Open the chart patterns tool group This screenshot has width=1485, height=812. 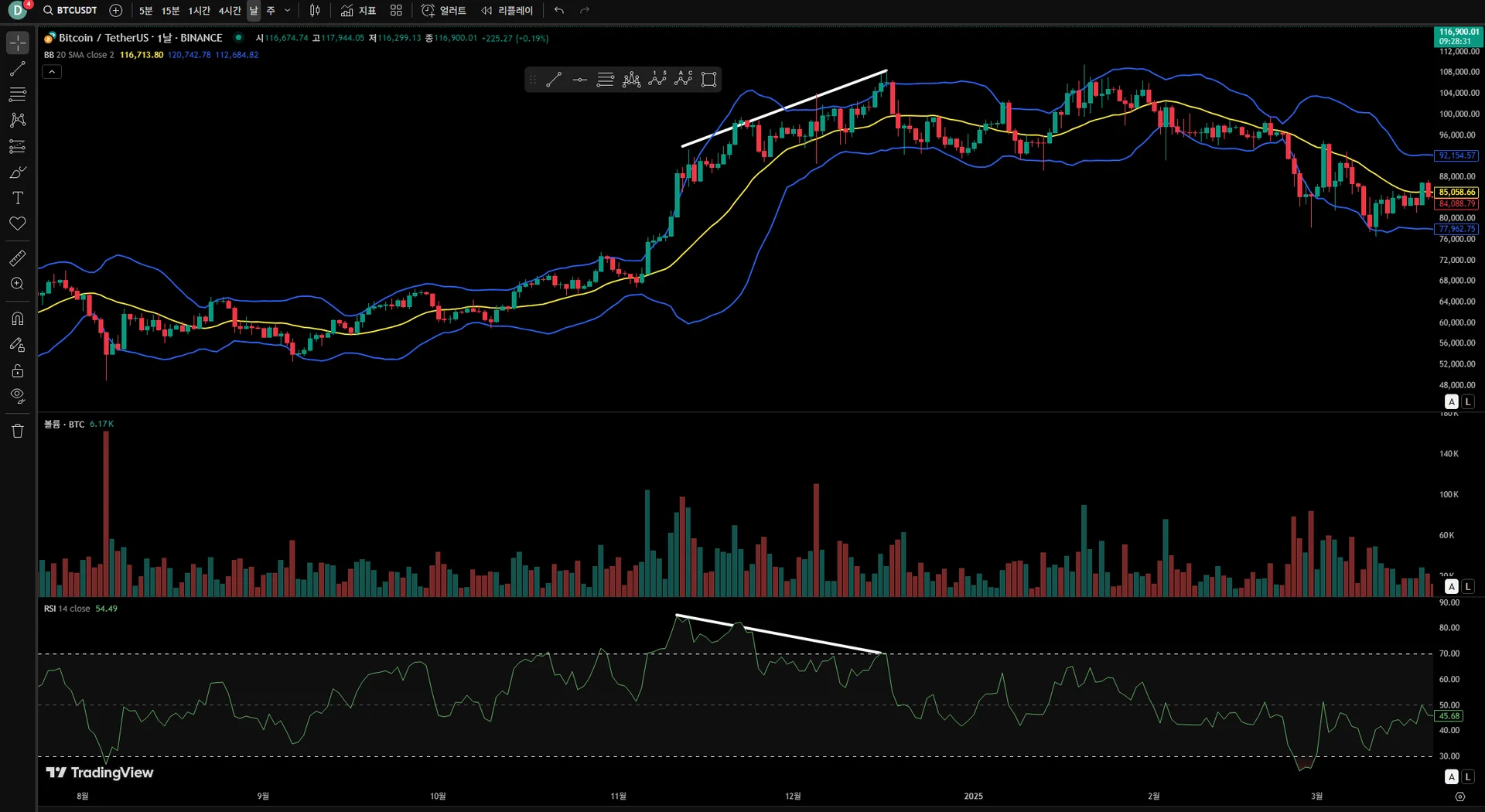coord(18,120)
